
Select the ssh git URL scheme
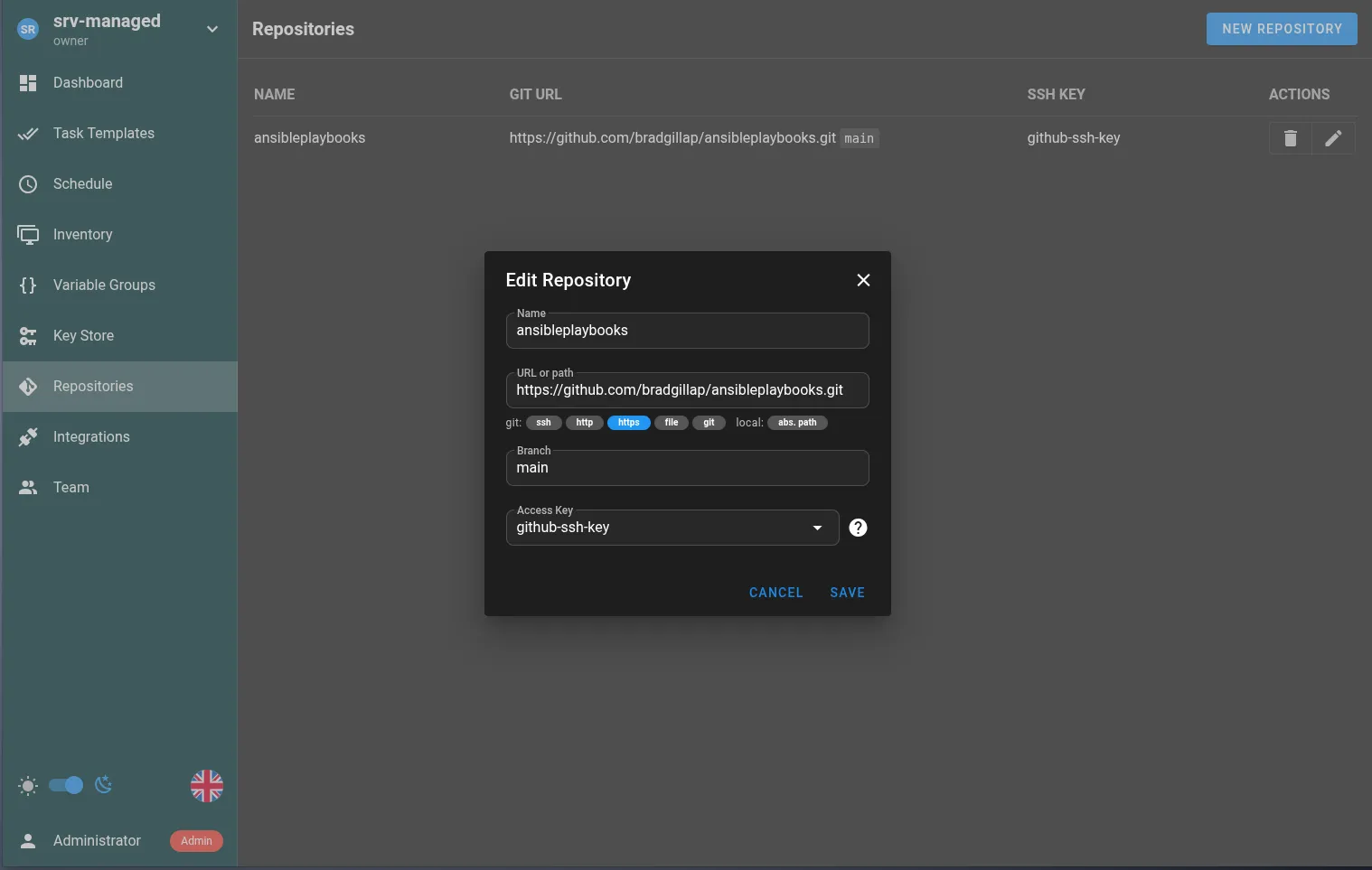543,422
